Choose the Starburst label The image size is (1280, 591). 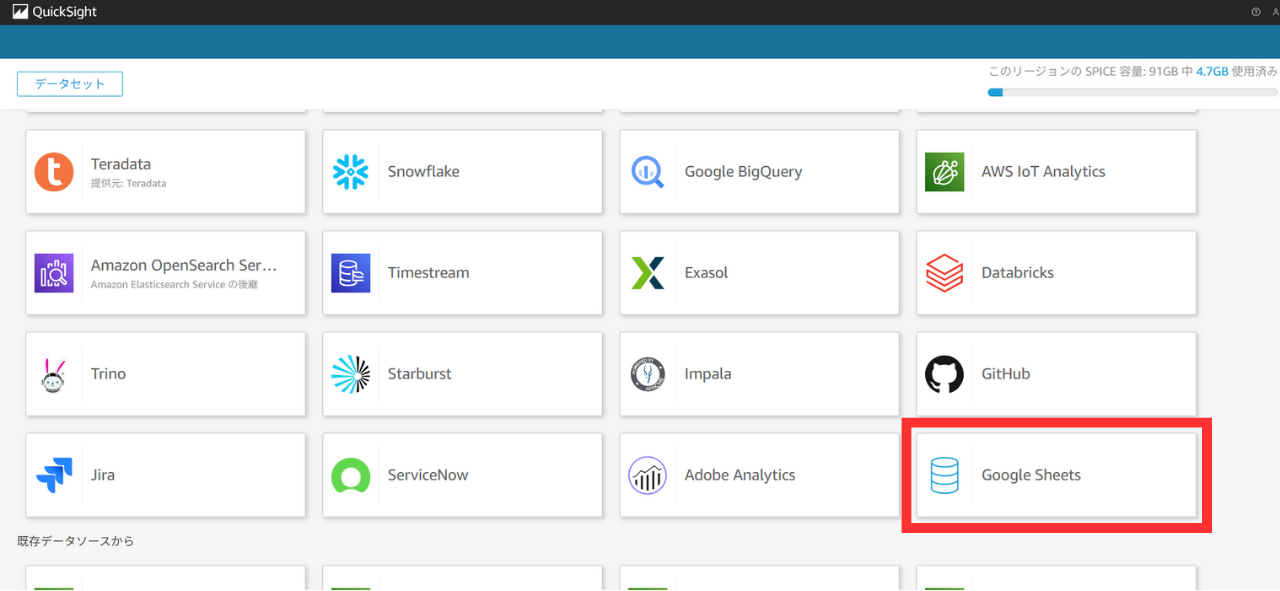click(420, 374)
